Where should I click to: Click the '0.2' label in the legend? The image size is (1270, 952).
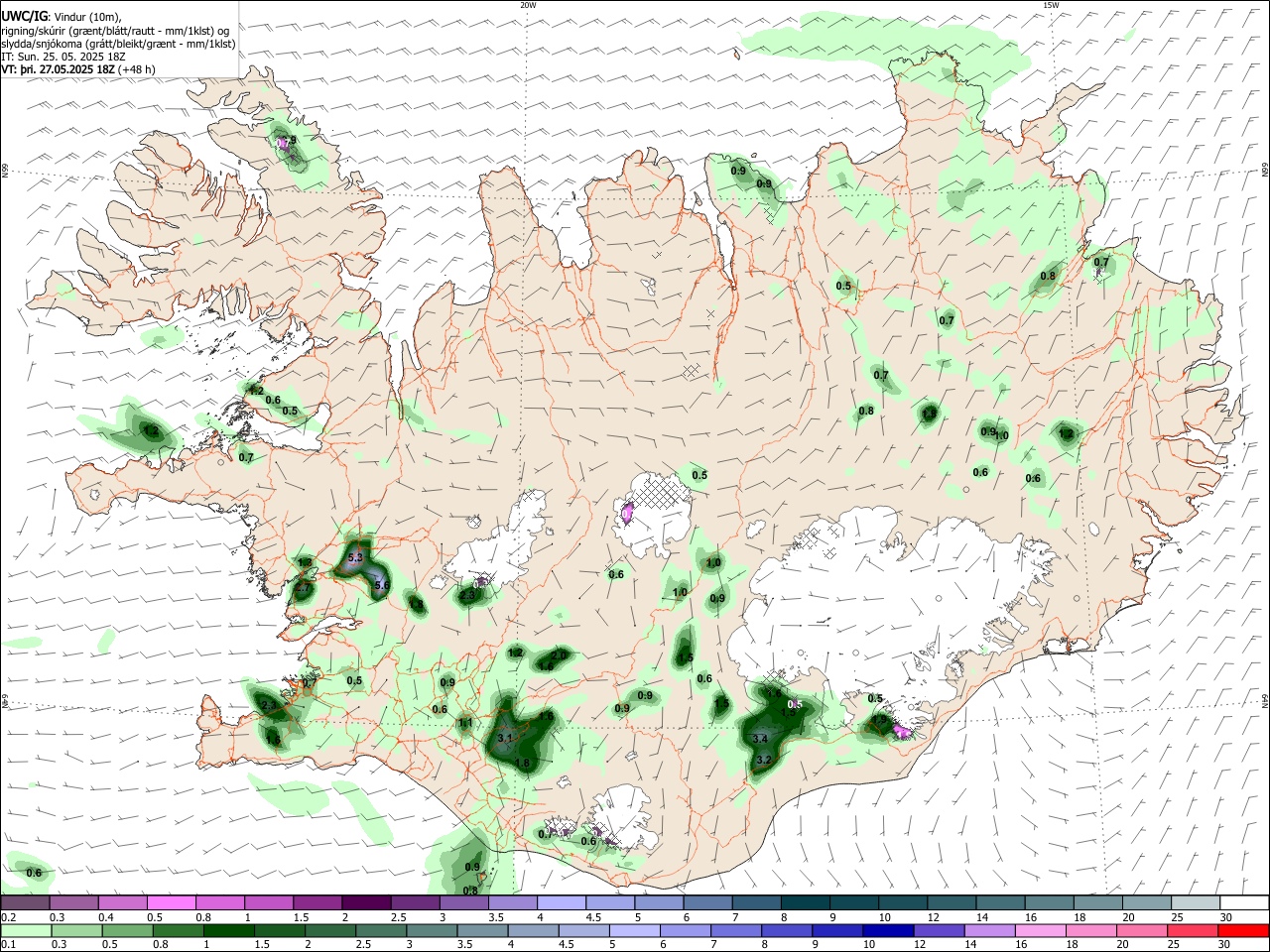(x=8, y=917)
